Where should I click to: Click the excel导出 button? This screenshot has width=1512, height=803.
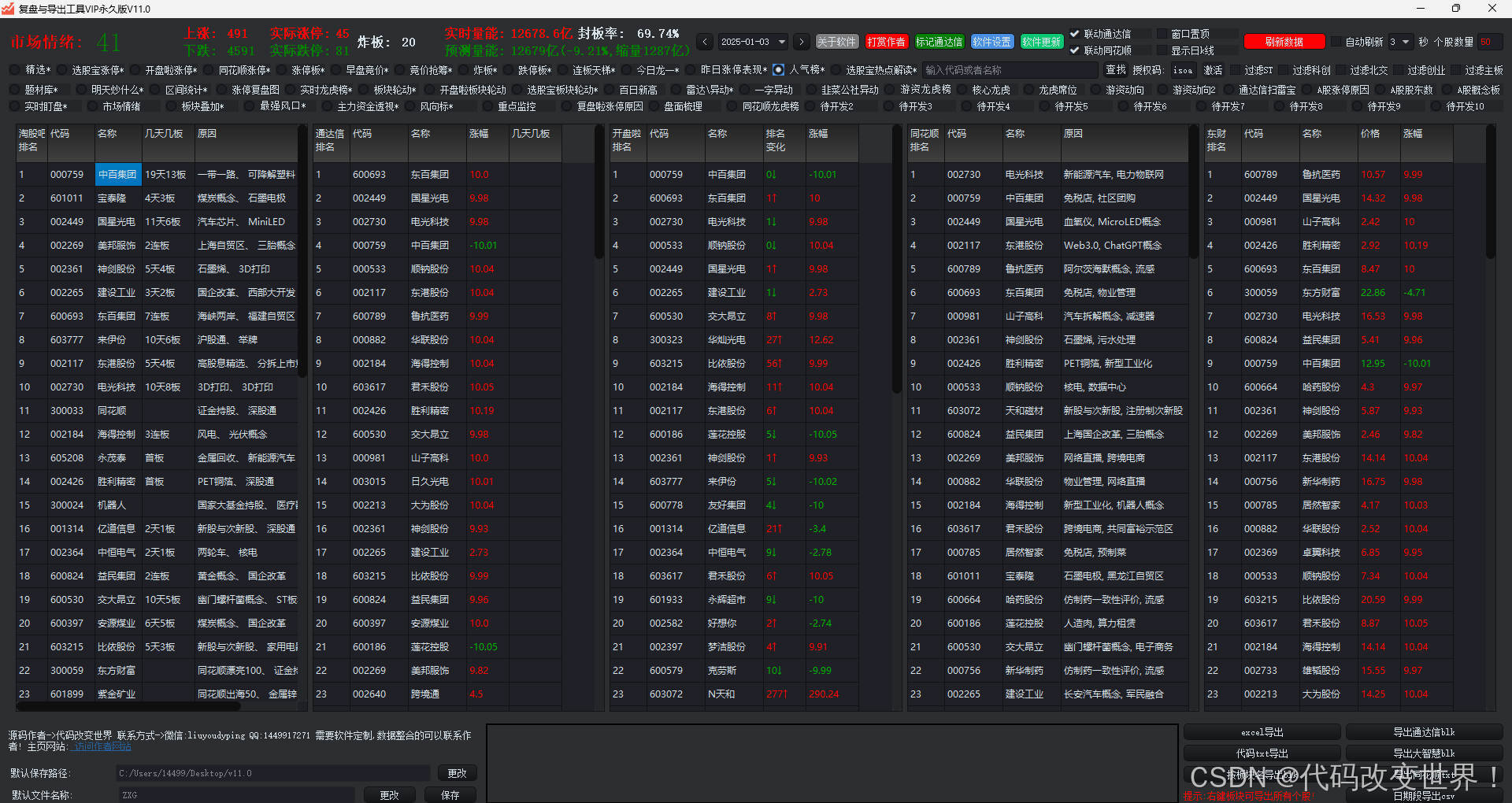coord(1262,732)
